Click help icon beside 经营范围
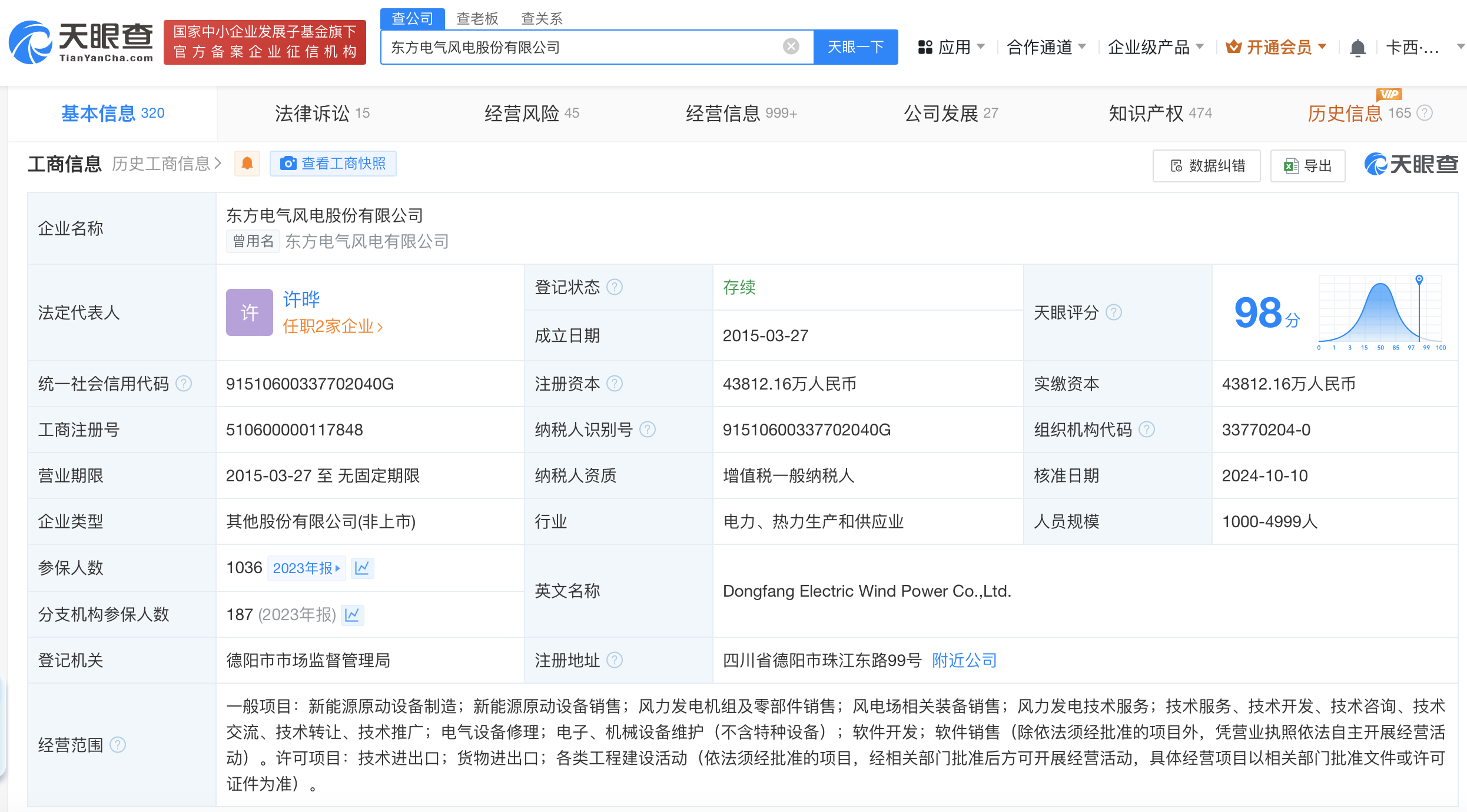Image resolution: width=1467 pixels, height=812 pixels. point(118,745)
